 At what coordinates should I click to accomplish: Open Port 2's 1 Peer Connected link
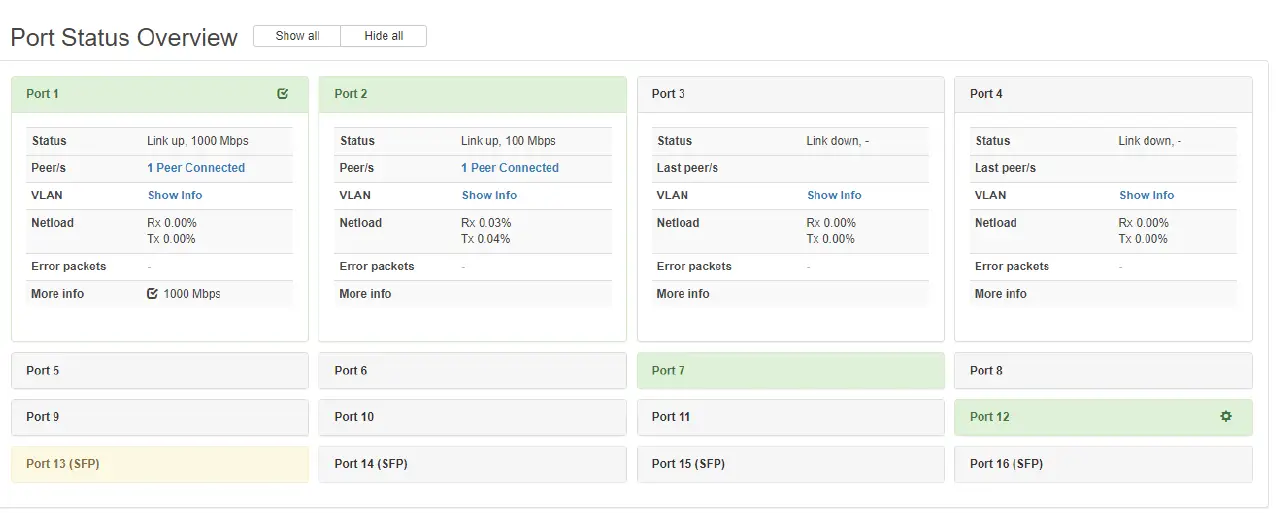(x=510, y=168)
